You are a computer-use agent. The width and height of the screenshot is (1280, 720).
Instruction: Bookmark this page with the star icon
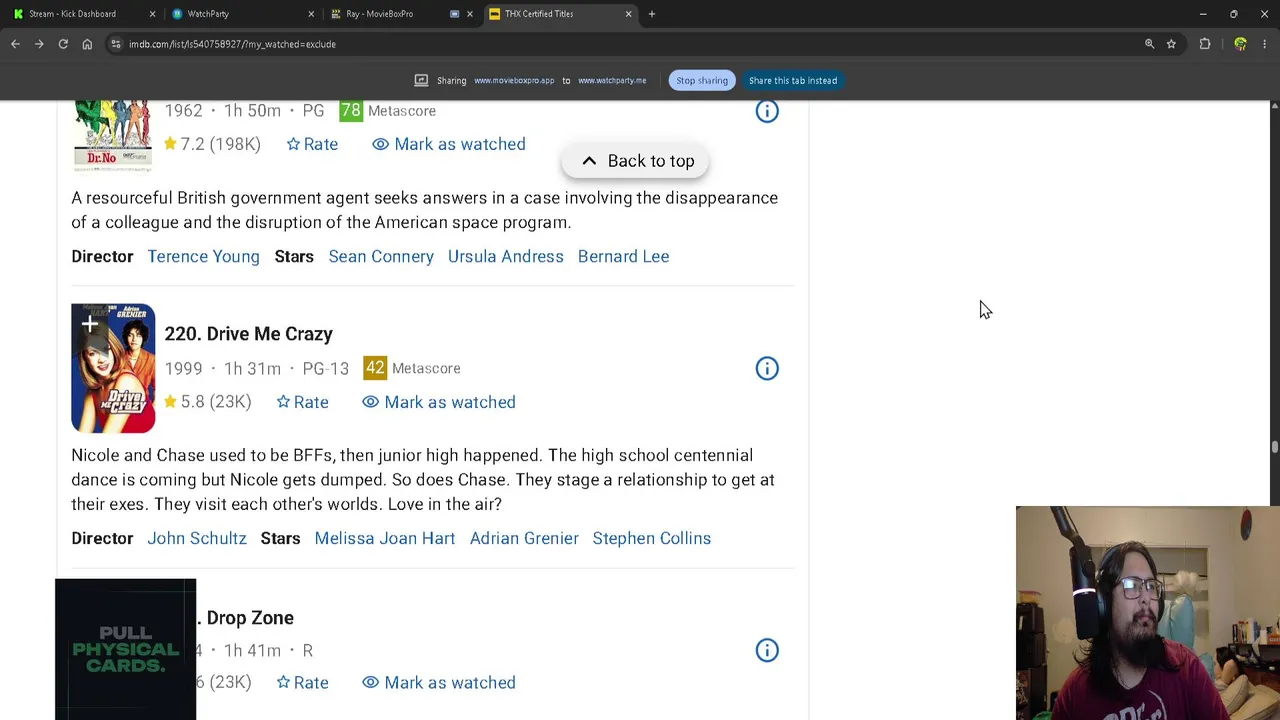pyautogui.click(x=1171, y=44)
